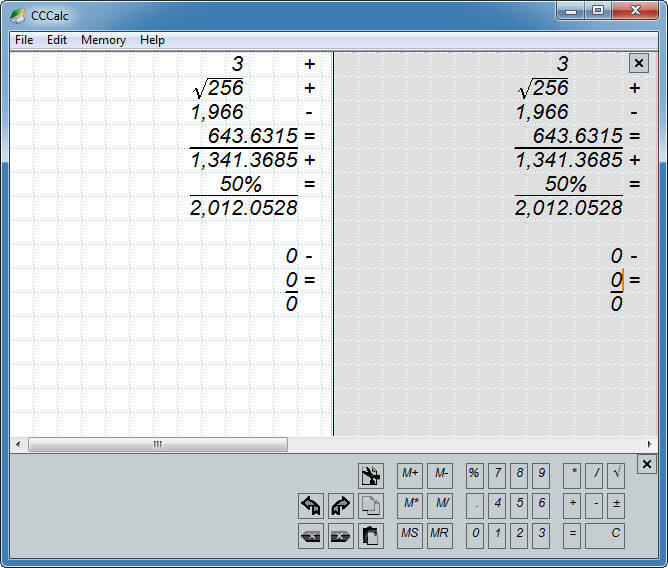Click the plus + keypad key
Screen dimensions: 668x568
point(572,506)
